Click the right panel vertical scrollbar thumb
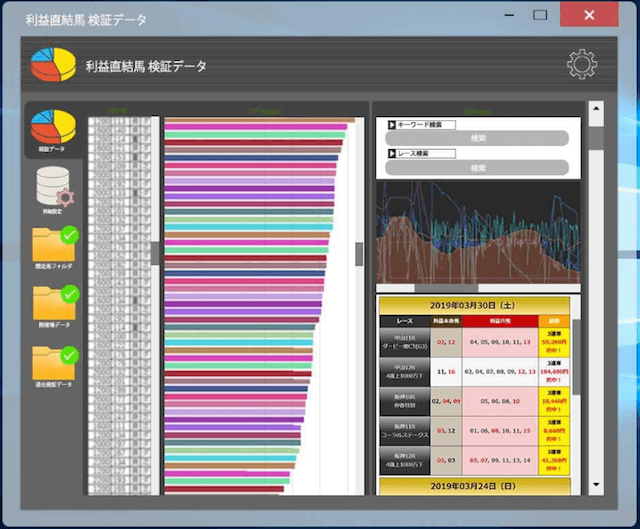640x529 pixels. (596, 138)
